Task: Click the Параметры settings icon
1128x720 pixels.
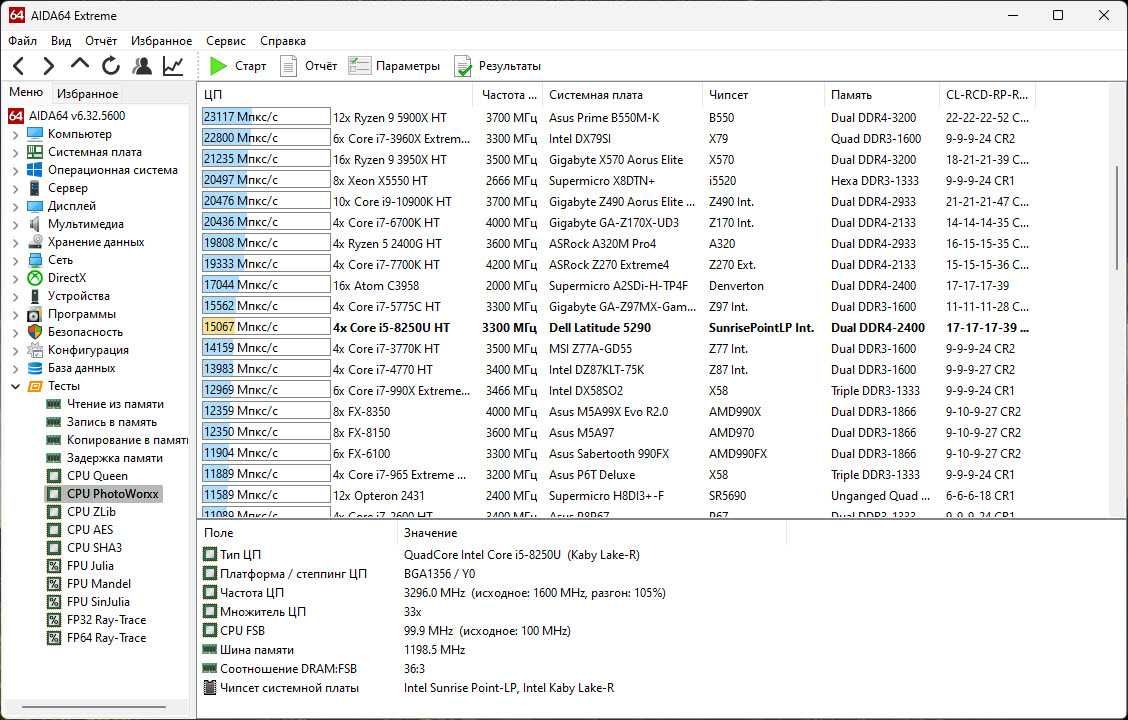Action: tap(359, 66)
